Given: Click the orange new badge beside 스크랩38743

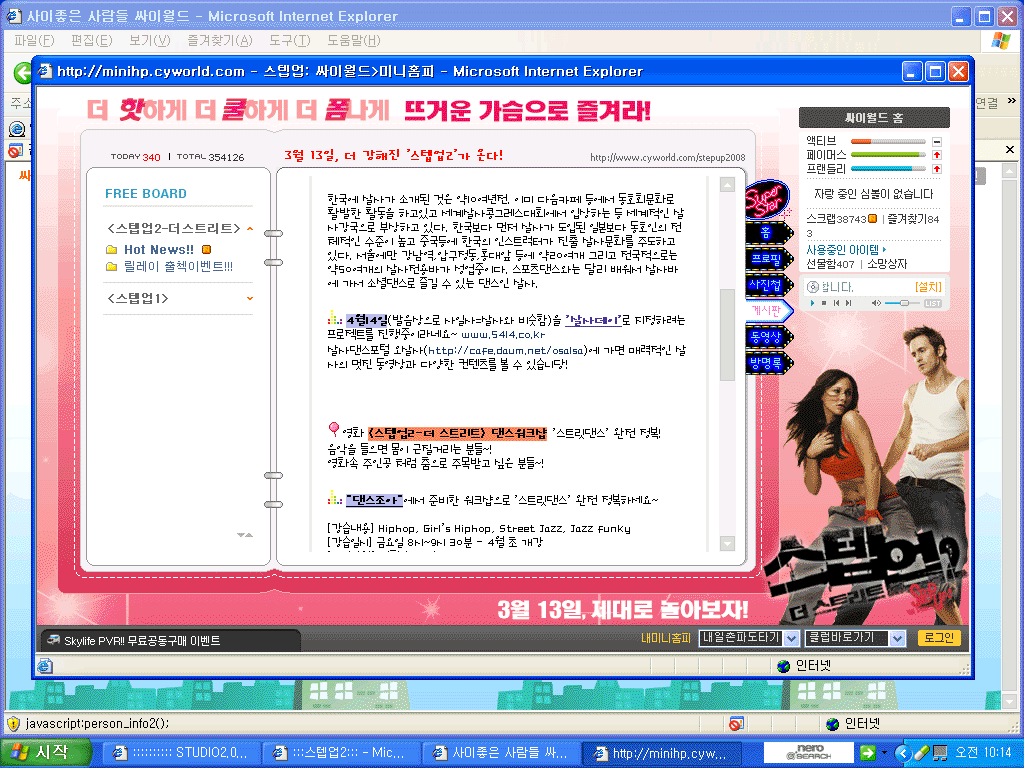Looking at the screenshot, I should click(x=872, y=219).
